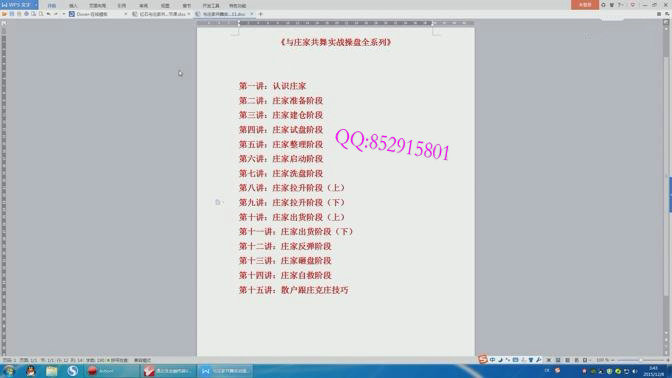The height and width of the screenshot is (378, 672).
Task: Add a new document tab with plus
Action: point(260,14)
